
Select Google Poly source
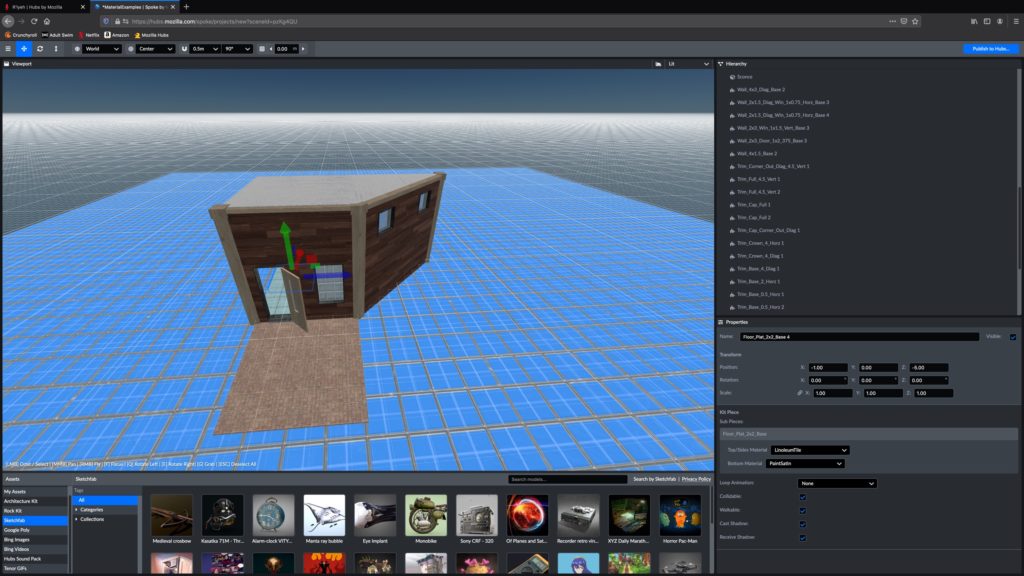point(34,530)
